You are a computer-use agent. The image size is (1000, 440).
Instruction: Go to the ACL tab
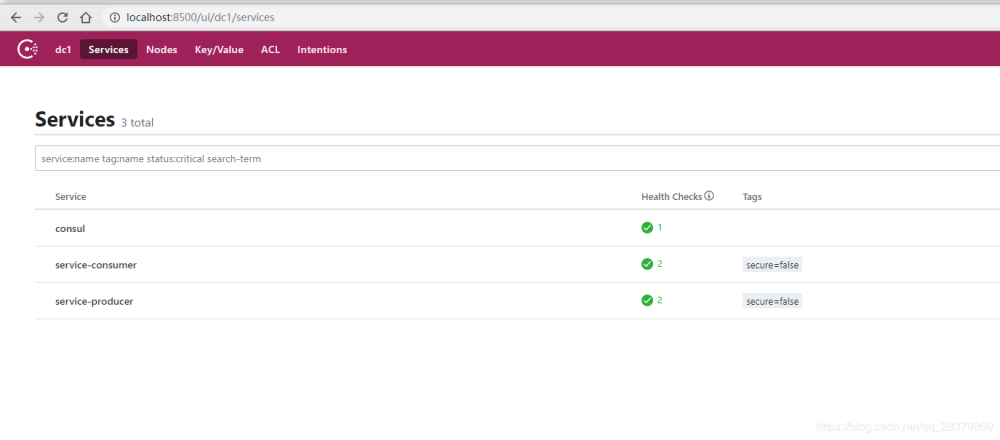[x=270, y=49]
